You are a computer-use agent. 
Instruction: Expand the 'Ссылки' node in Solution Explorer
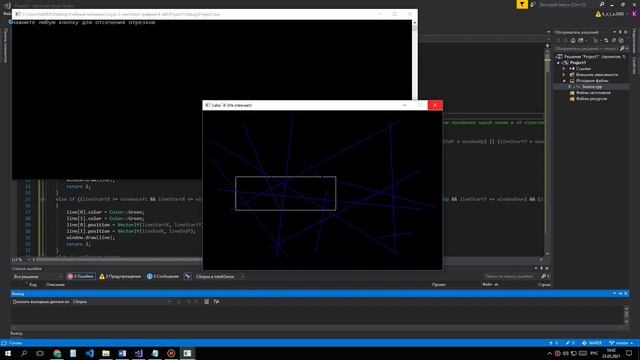tap(564, 69)
